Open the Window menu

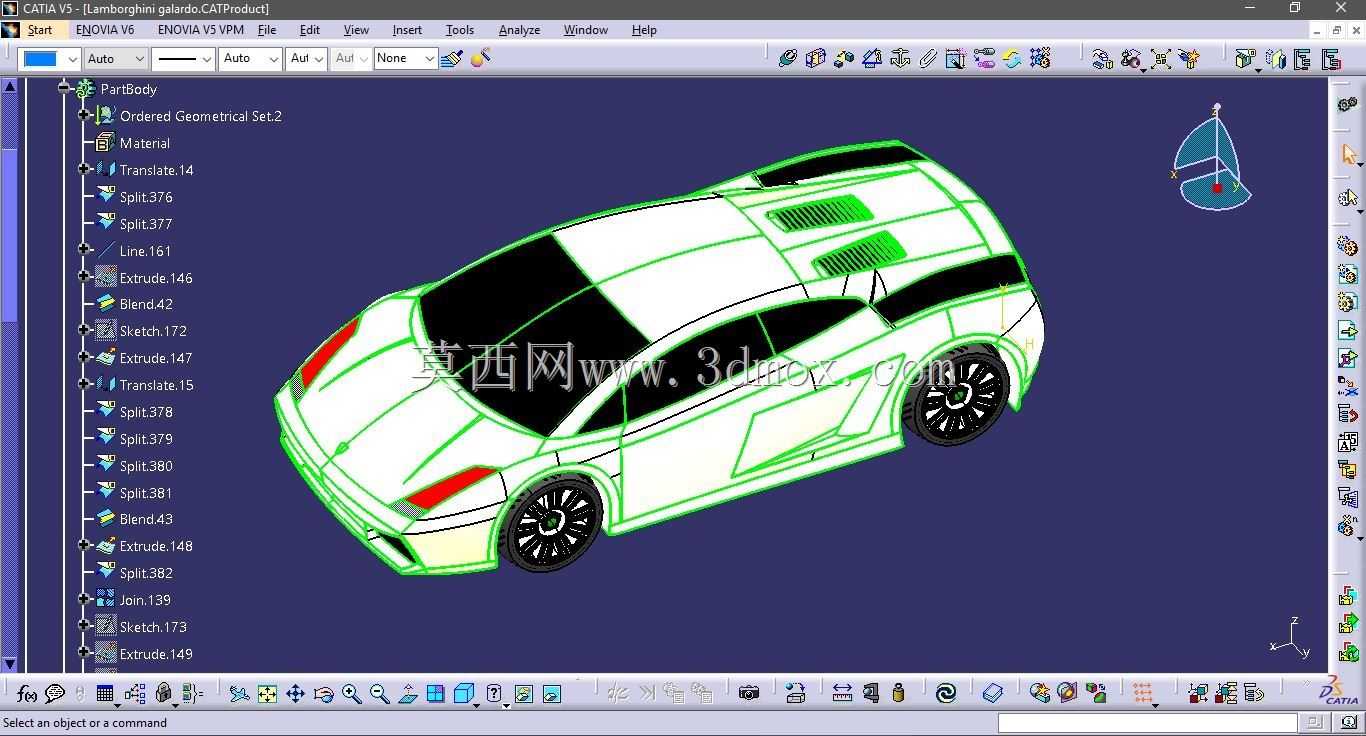pyautogui.click(x=586, y=30)
